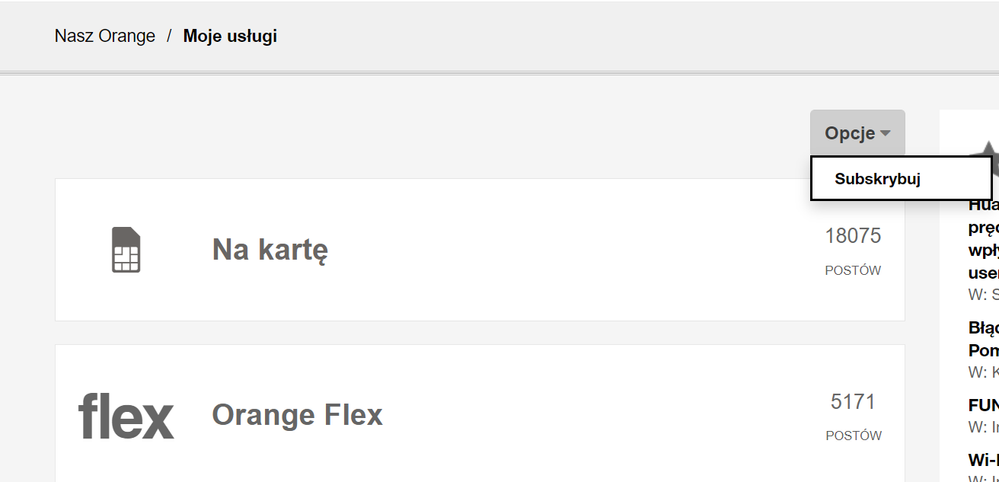Click board link below the Hua post

[985, 295]
